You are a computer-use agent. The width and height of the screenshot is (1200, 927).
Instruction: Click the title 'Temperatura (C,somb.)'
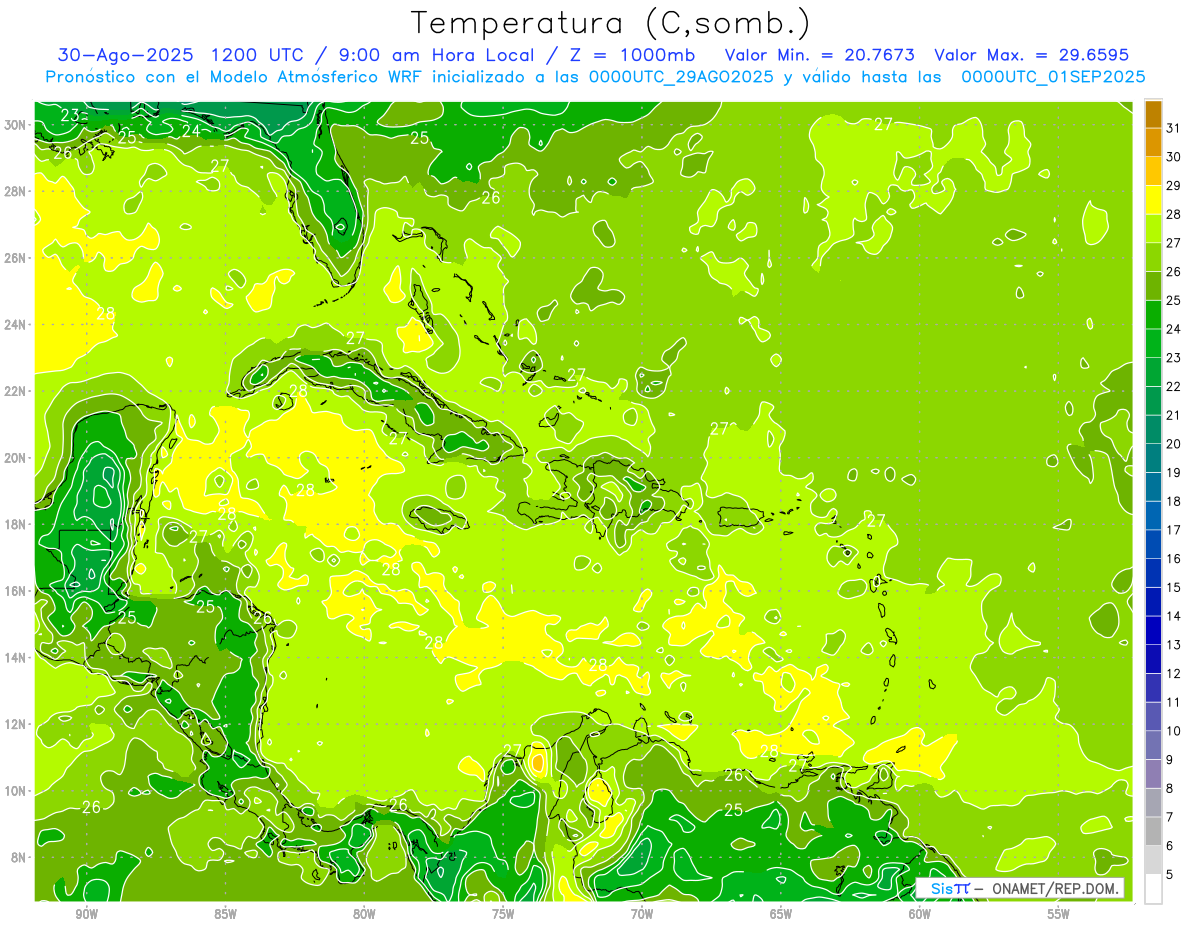(610, 23)
